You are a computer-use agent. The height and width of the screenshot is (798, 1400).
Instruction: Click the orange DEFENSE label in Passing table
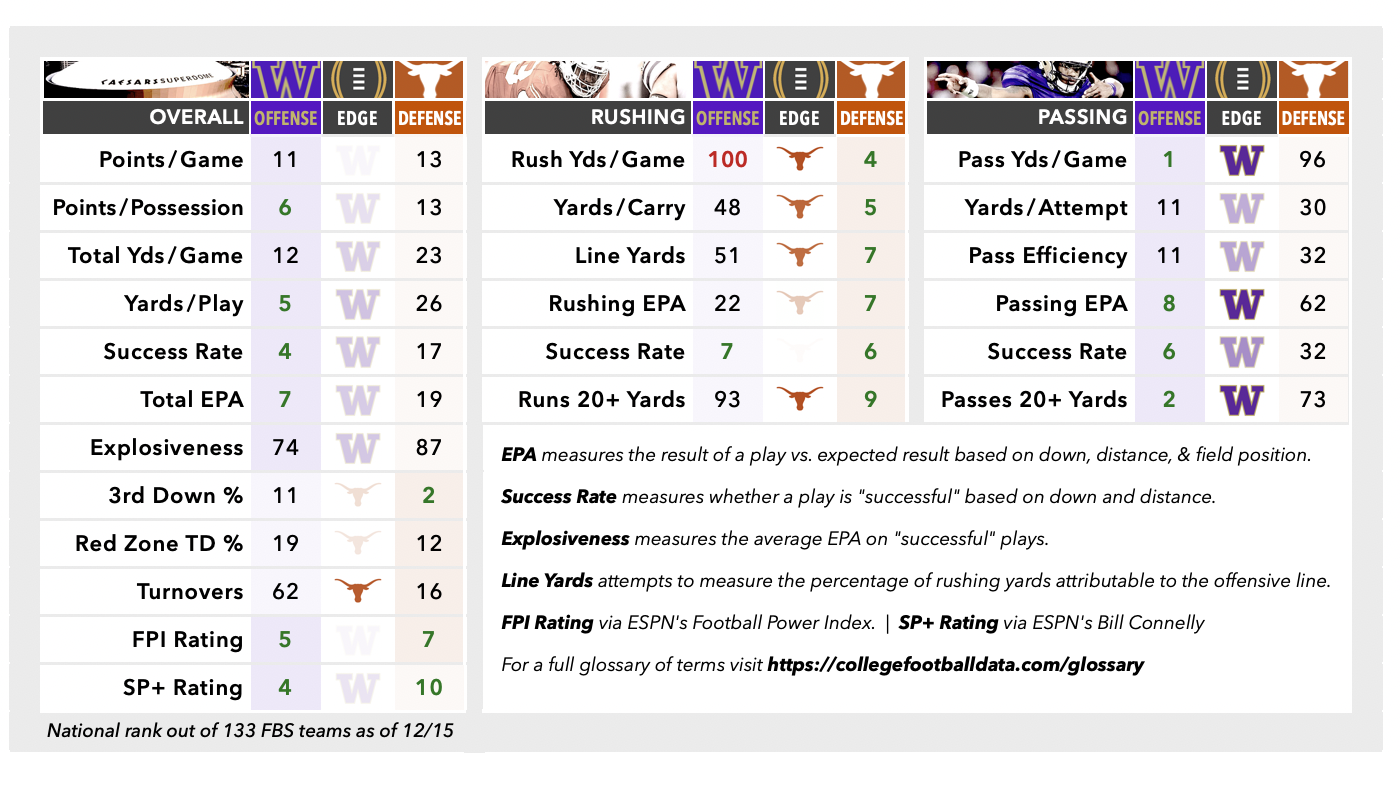pos(1313,118)
